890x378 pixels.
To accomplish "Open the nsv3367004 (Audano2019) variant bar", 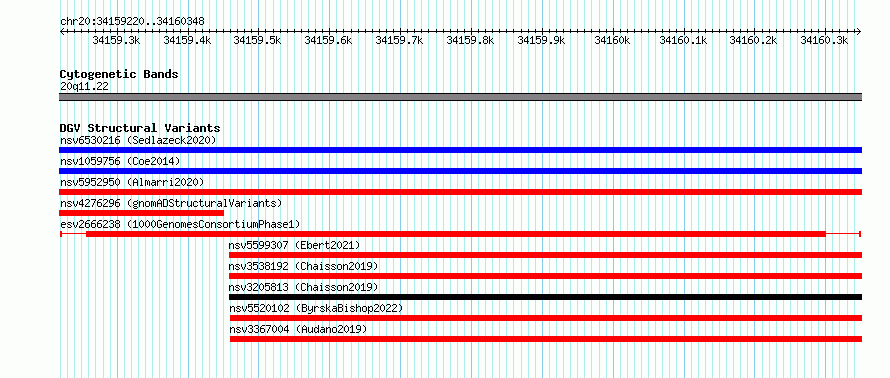I will click(x=546, y=339).
